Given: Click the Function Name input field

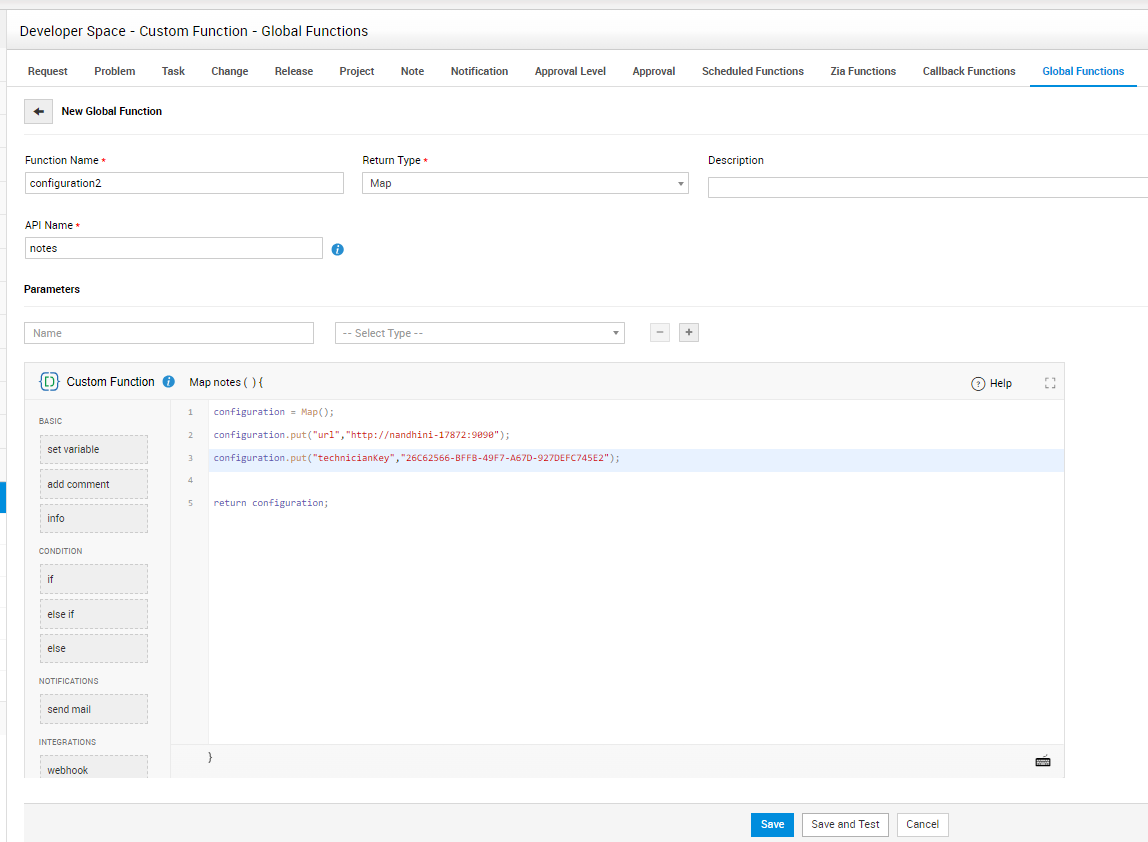Looking at the screenshot, I should coord(184,183).
